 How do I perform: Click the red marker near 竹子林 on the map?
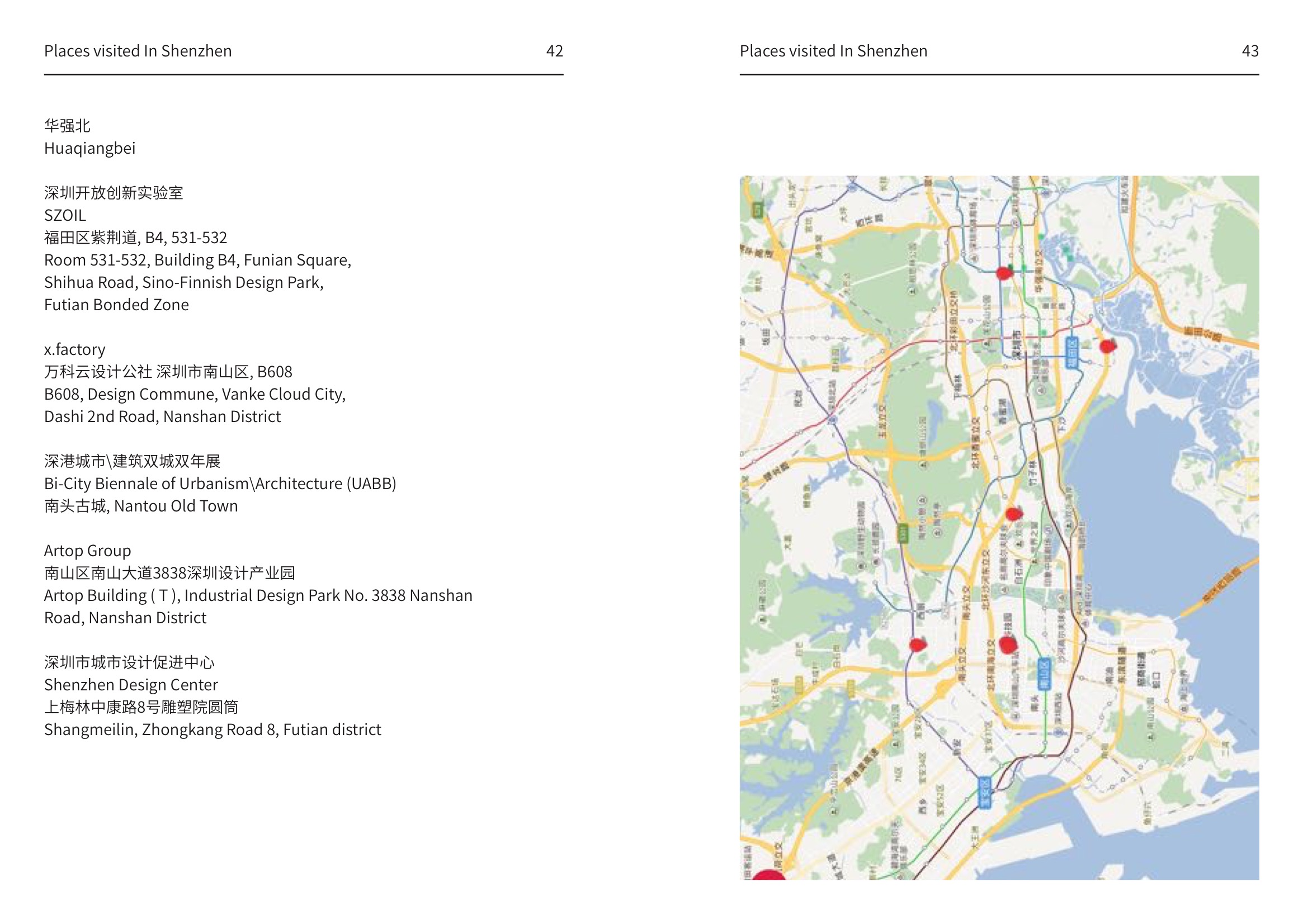tap(1013, 514)
